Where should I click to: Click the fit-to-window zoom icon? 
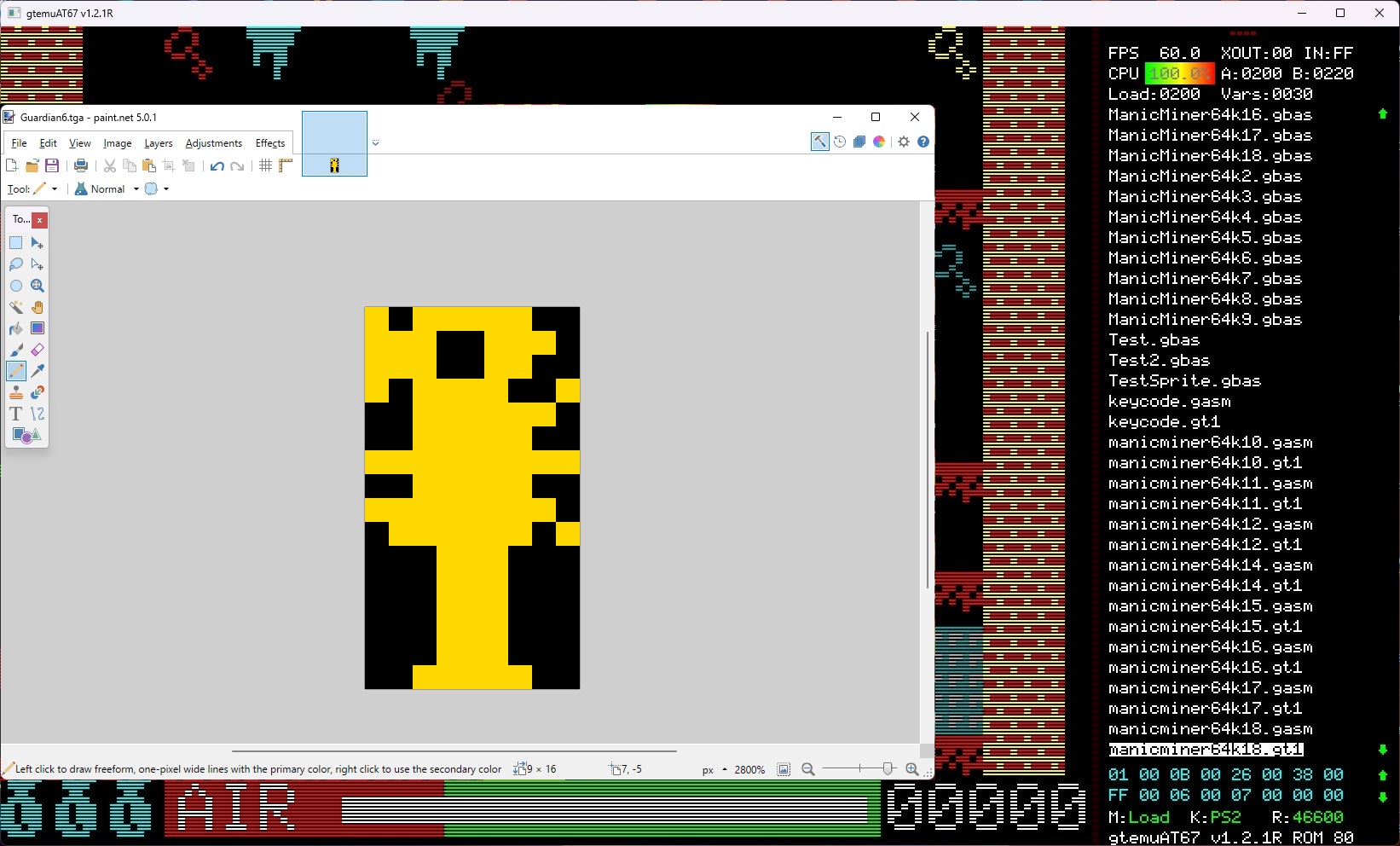[x=784, y=769]
